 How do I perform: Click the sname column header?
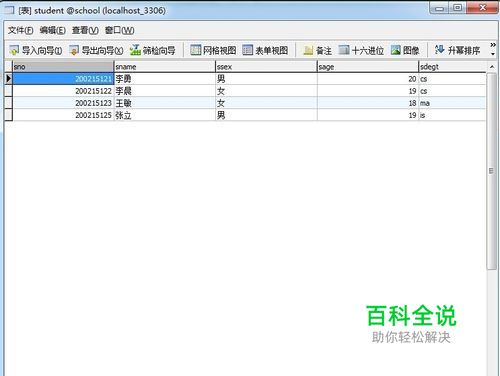[x=165, y=67]
